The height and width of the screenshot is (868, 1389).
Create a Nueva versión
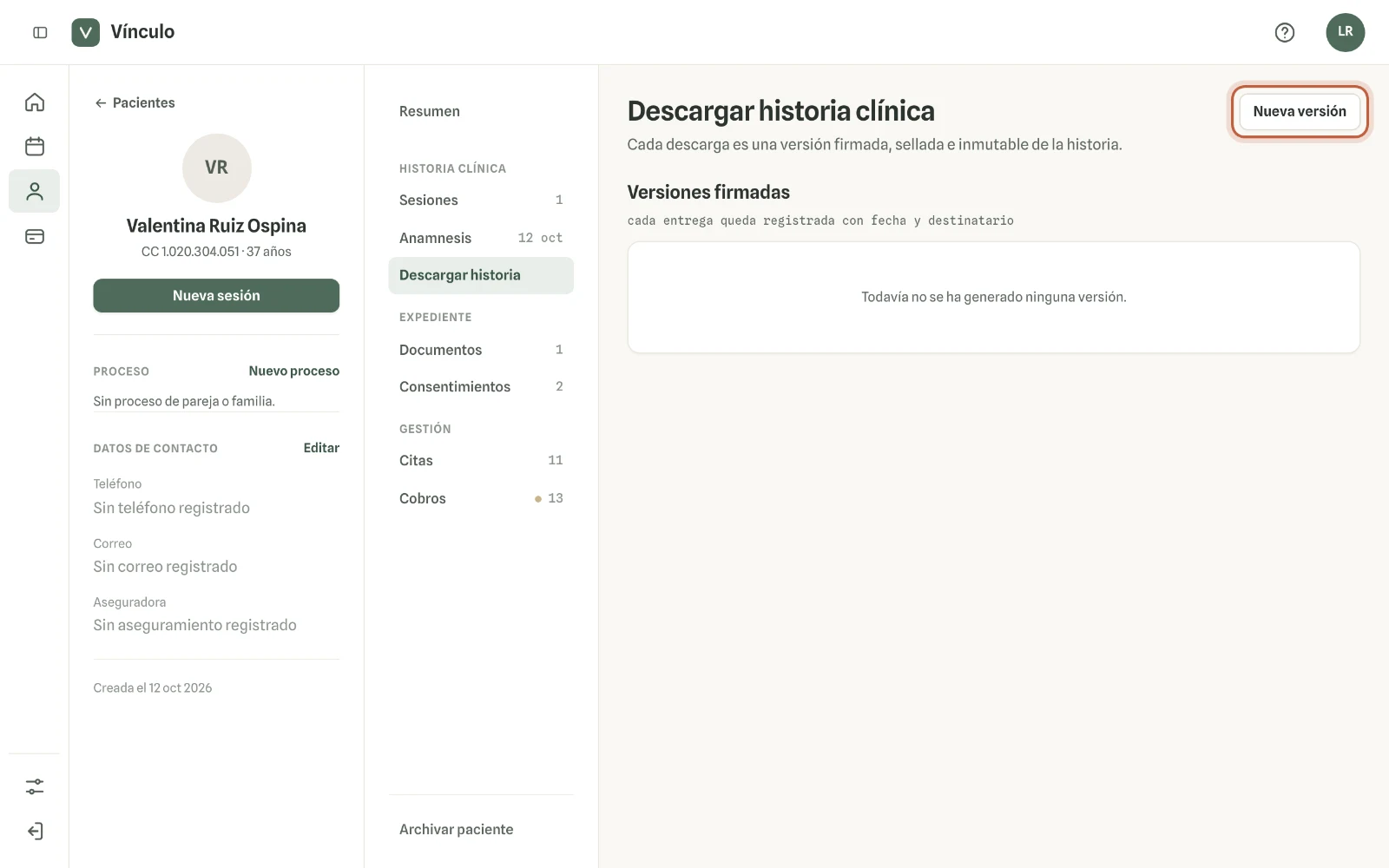(1299, 111)
